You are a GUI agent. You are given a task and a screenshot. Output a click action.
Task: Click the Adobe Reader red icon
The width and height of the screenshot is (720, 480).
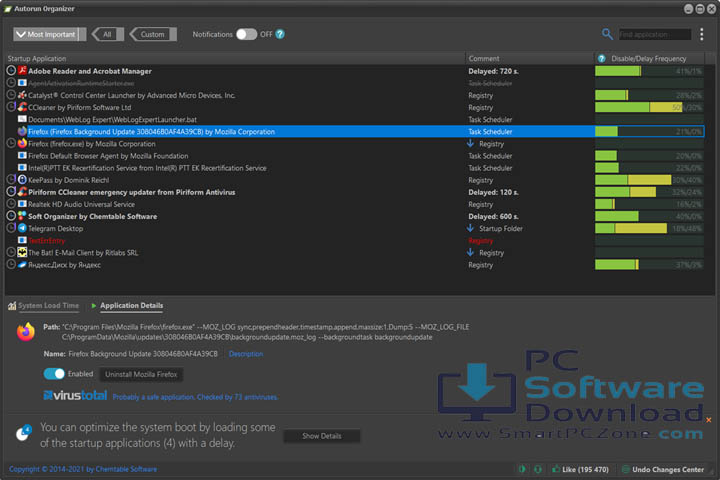point(22,70)
